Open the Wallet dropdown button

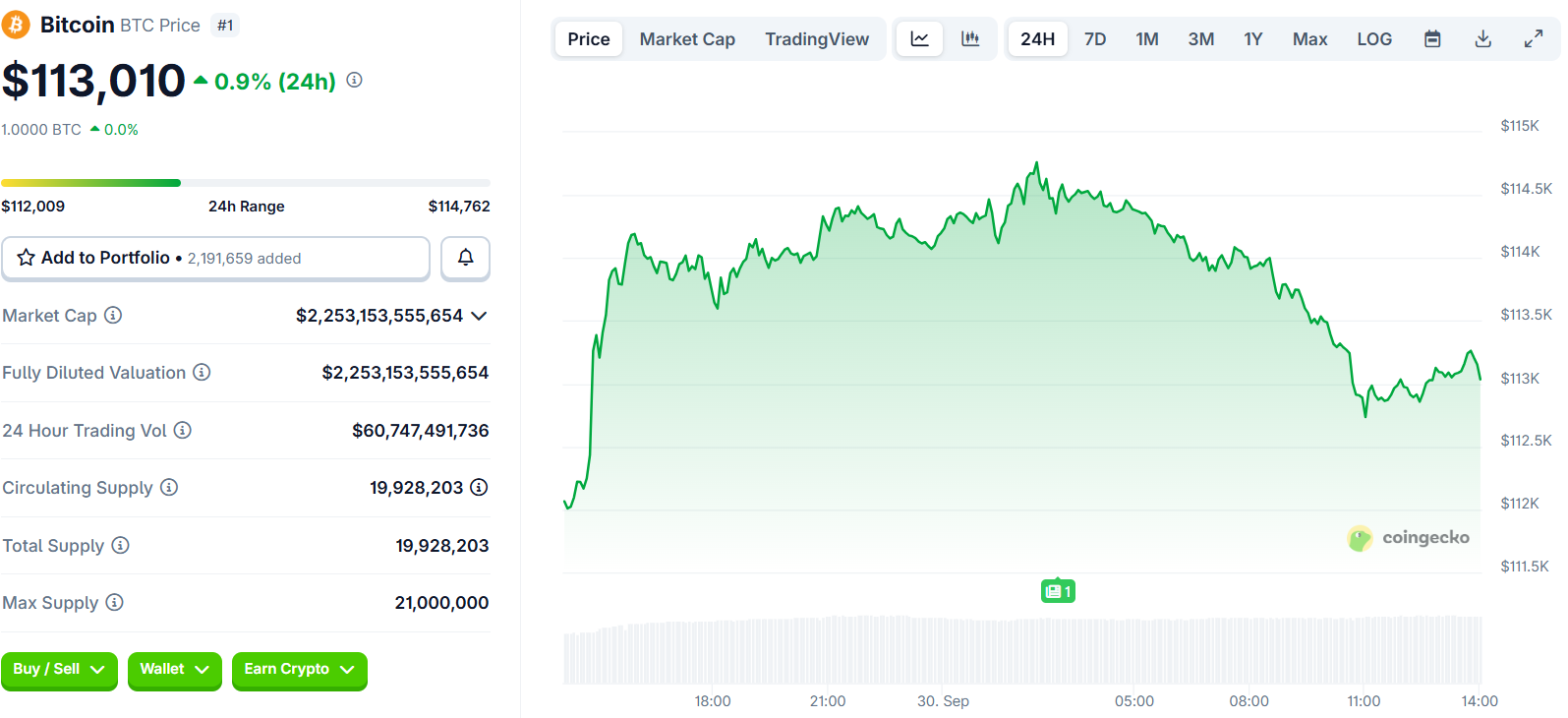(174, 670)
